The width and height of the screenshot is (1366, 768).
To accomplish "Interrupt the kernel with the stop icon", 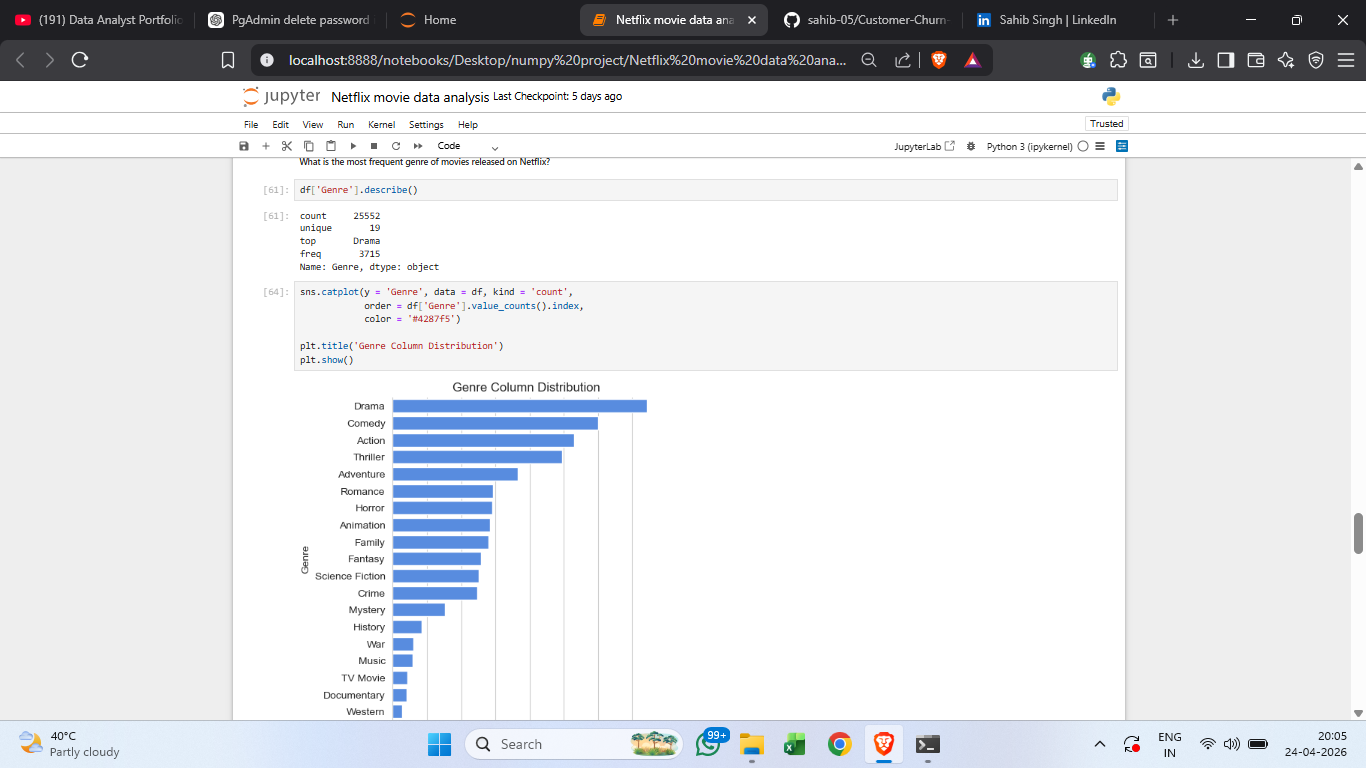I will (374, 146).
